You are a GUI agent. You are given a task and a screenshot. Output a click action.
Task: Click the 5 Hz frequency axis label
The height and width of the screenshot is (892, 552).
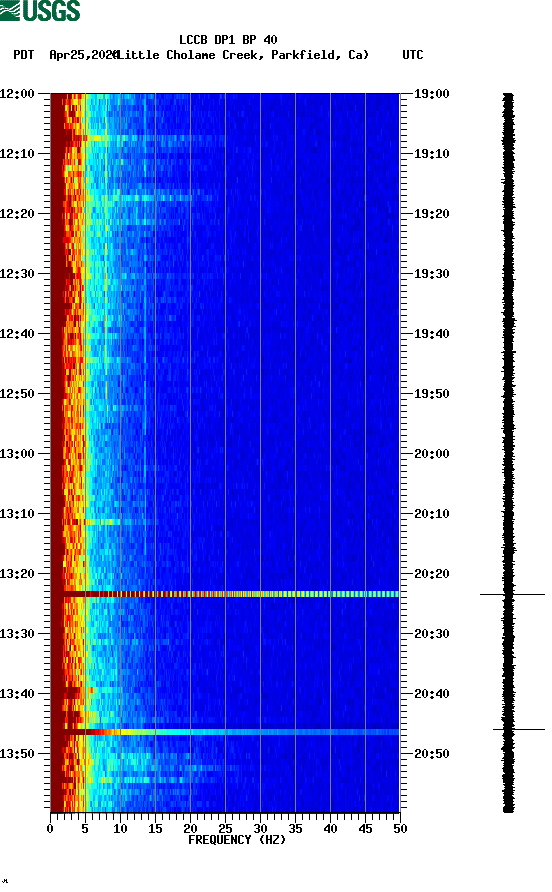85,828
